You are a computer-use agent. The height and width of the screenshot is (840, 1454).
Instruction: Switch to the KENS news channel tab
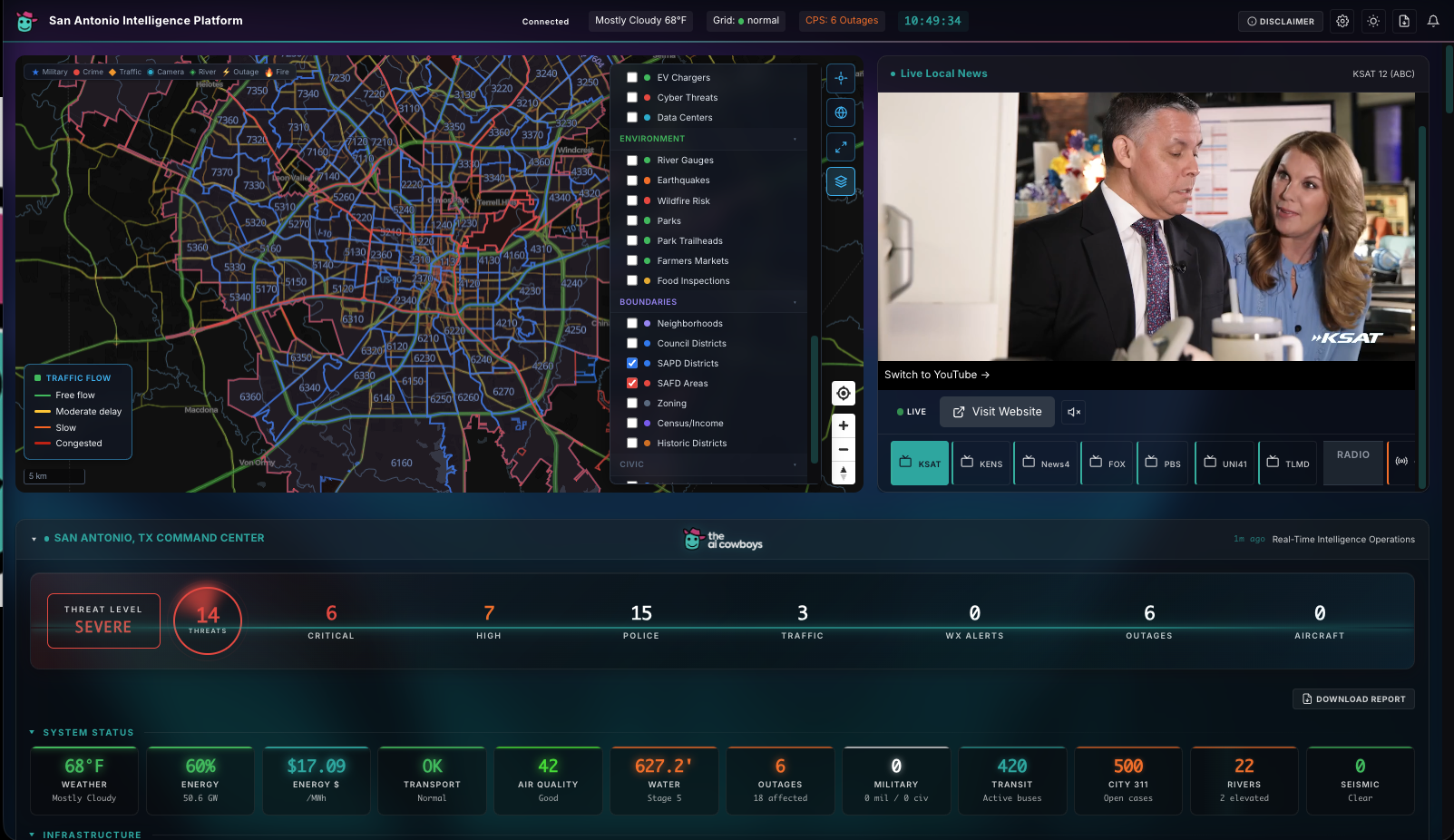(x=981, y=463)
